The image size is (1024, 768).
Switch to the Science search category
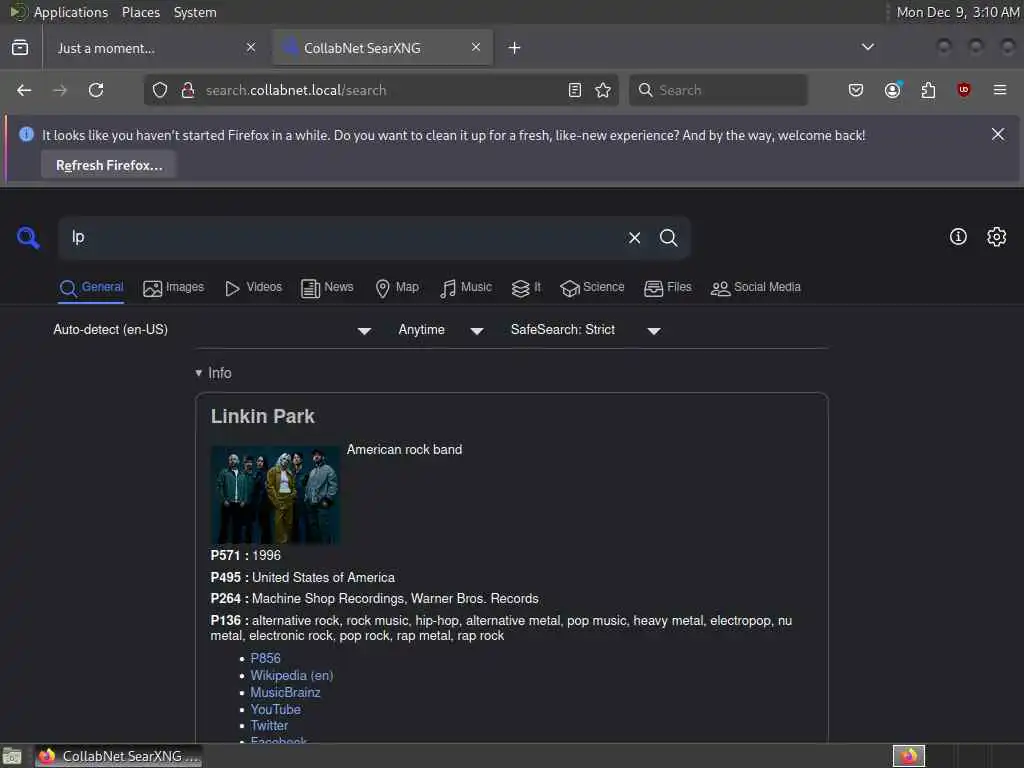click(592, 288)
